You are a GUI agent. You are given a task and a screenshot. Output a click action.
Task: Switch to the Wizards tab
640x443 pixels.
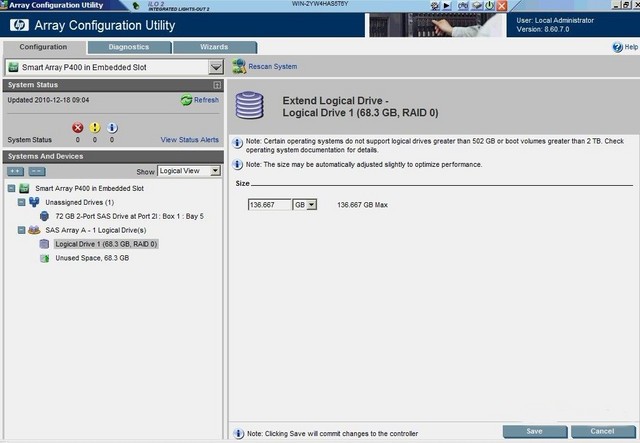(x=214, y=47)
